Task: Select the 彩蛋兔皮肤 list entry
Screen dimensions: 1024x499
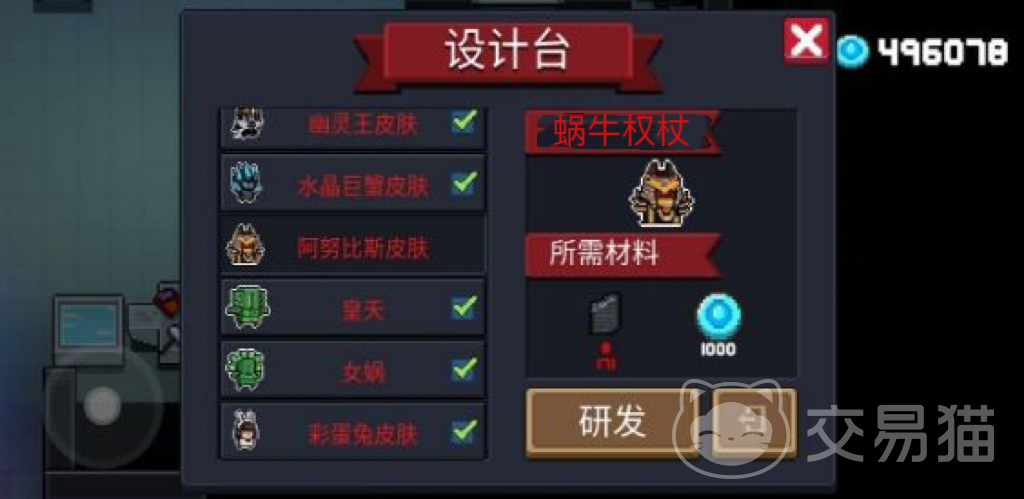Action: (x=353, y=431)
